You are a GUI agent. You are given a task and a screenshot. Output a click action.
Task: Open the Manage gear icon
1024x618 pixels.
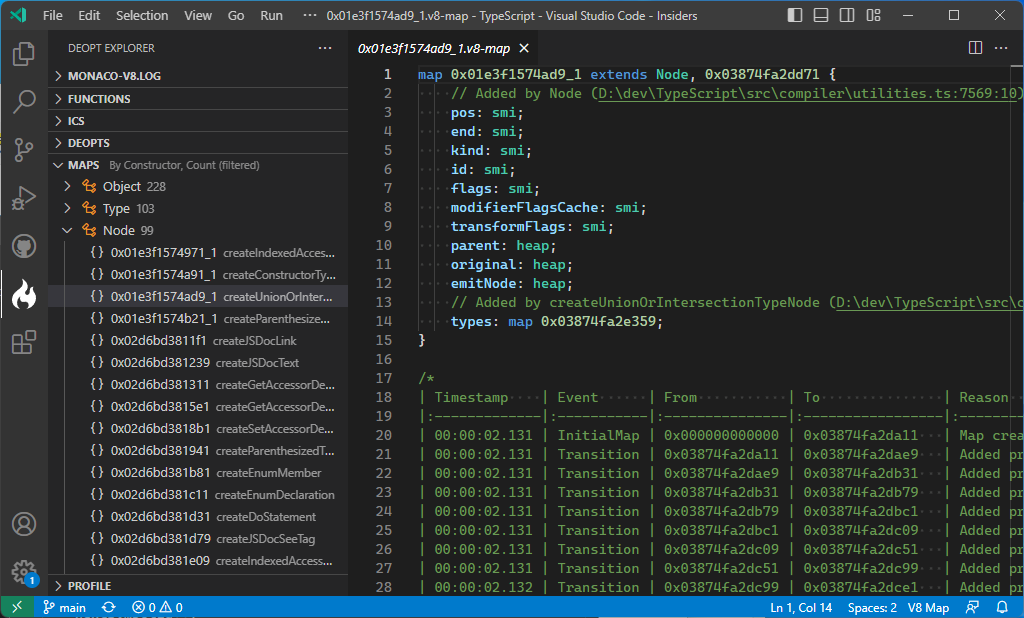[x=24, y=572]
